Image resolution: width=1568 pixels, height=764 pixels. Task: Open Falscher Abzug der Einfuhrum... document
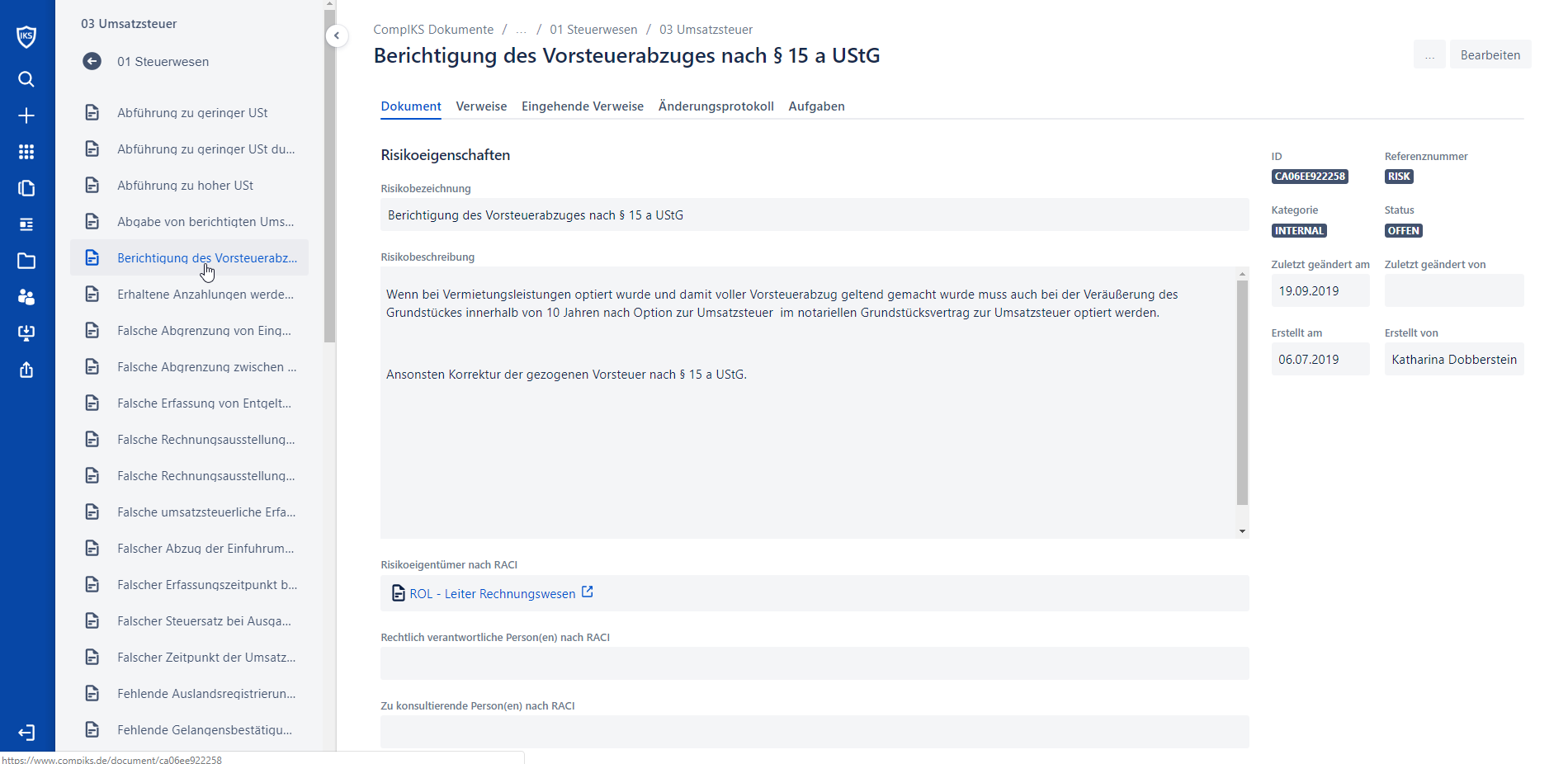pyautogui.click(x=190, y=548)
